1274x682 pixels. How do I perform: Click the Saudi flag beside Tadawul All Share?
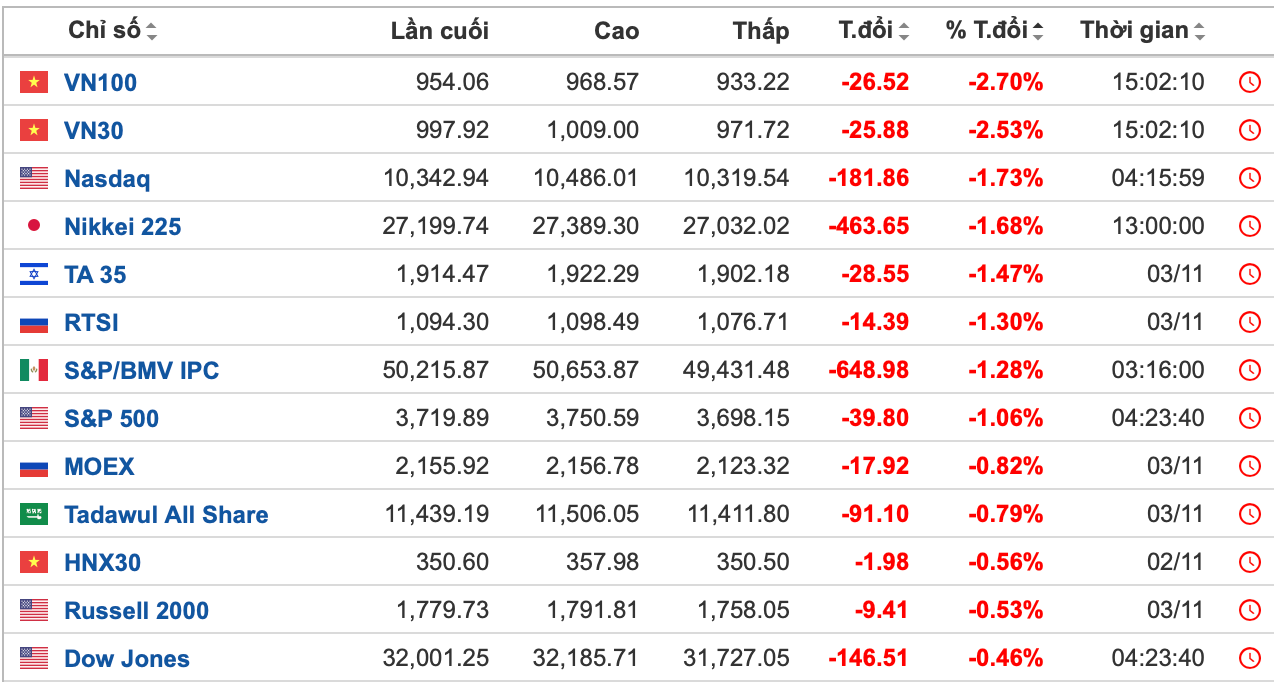(x=34, y=514)
